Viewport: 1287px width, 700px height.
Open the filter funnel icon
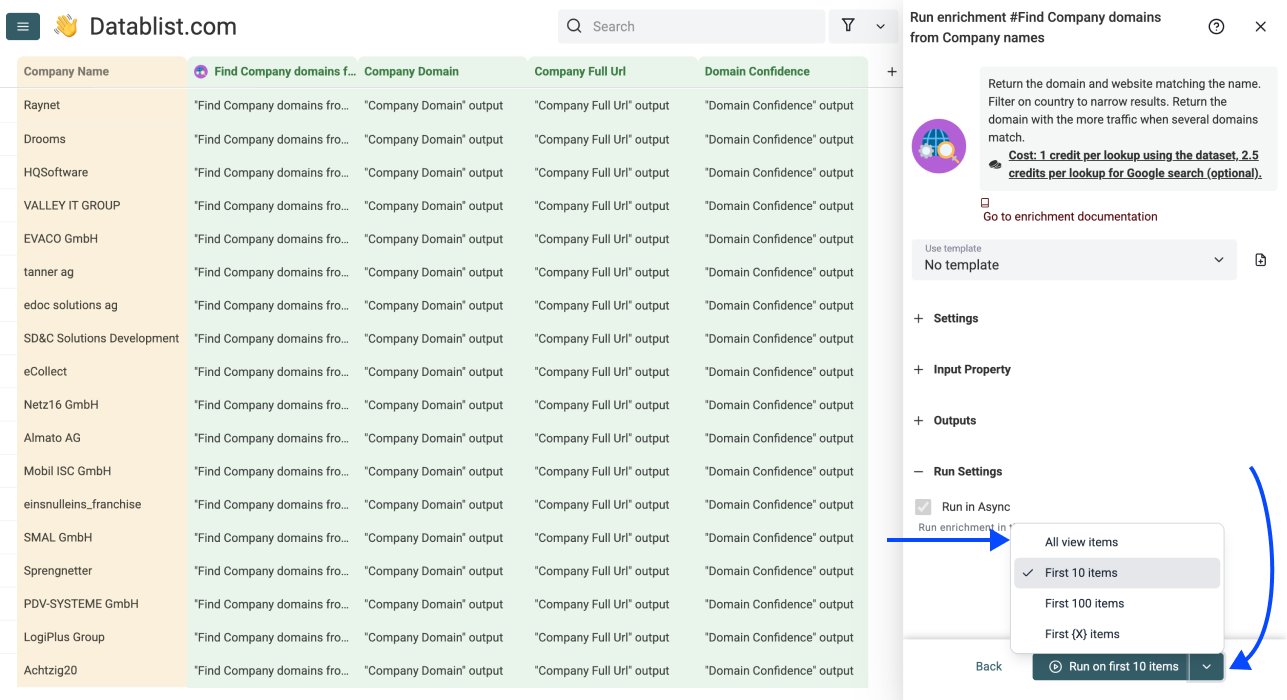(848, 26)
